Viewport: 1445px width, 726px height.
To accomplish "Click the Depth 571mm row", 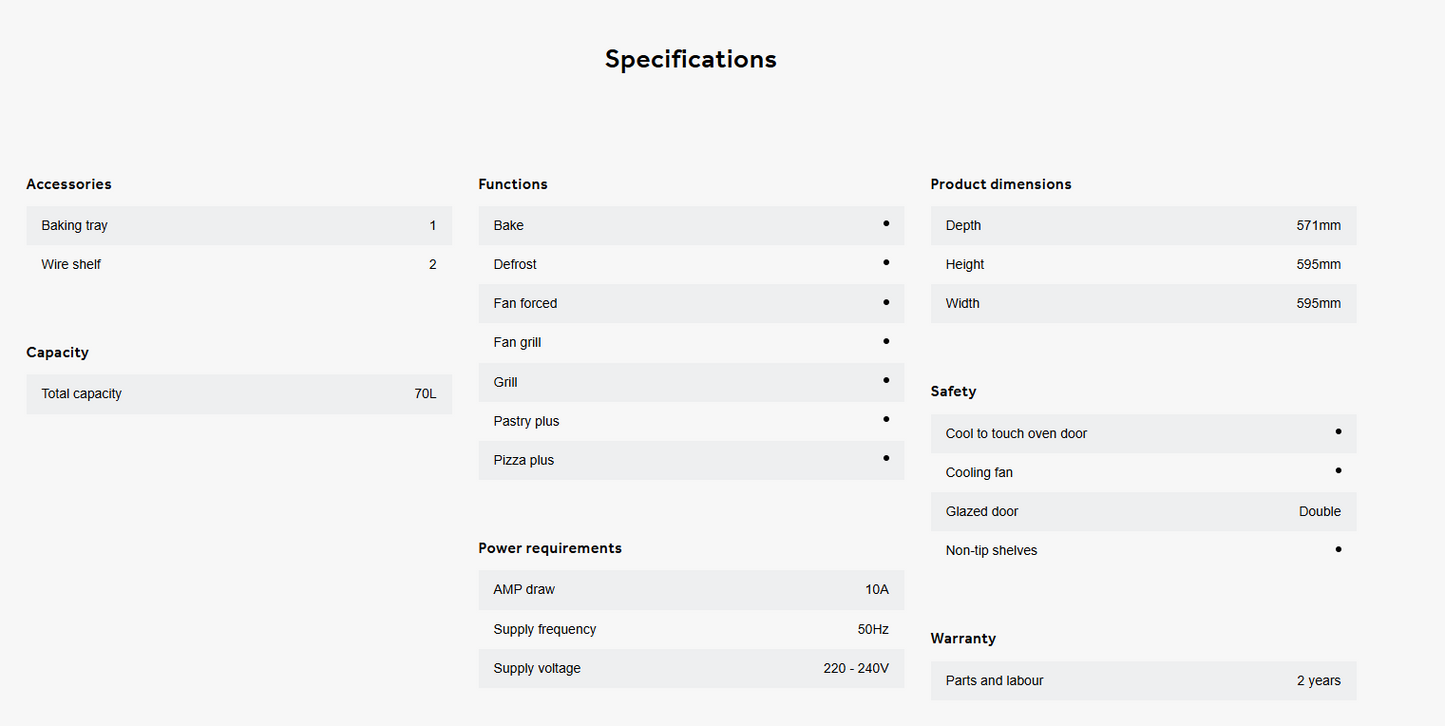I will [1143, 226].
